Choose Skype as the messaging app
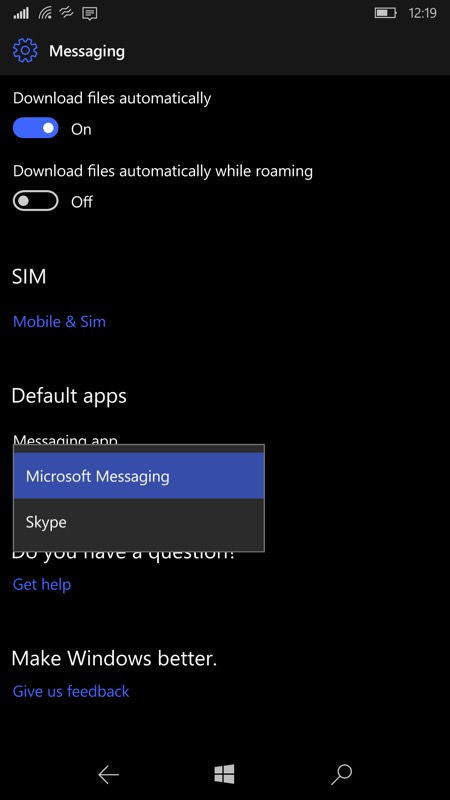450x800 pixels. click(x=139, y=522)
